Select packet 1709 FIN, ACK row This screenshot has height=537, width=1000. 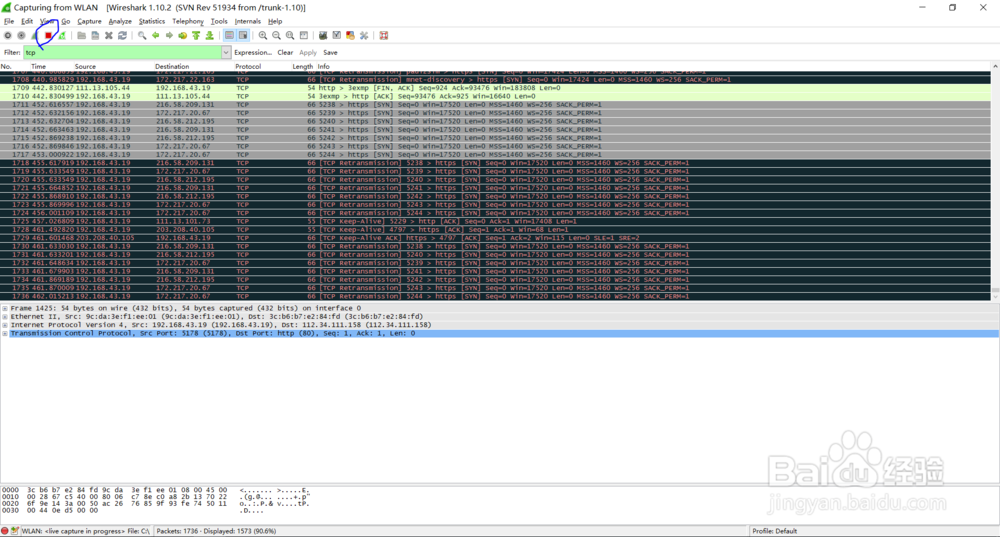(x=496, y=88)
